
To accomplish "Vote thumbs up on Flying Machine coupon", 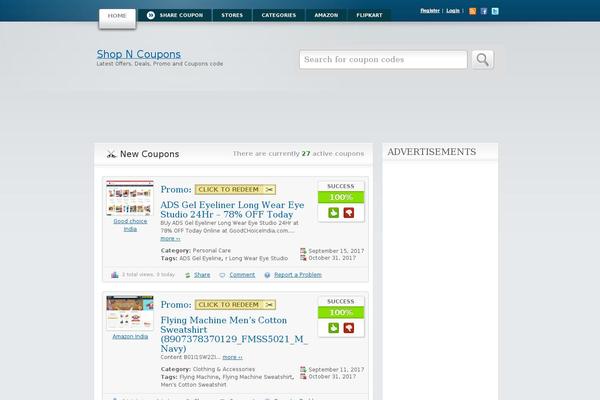I will coord(333,328).
